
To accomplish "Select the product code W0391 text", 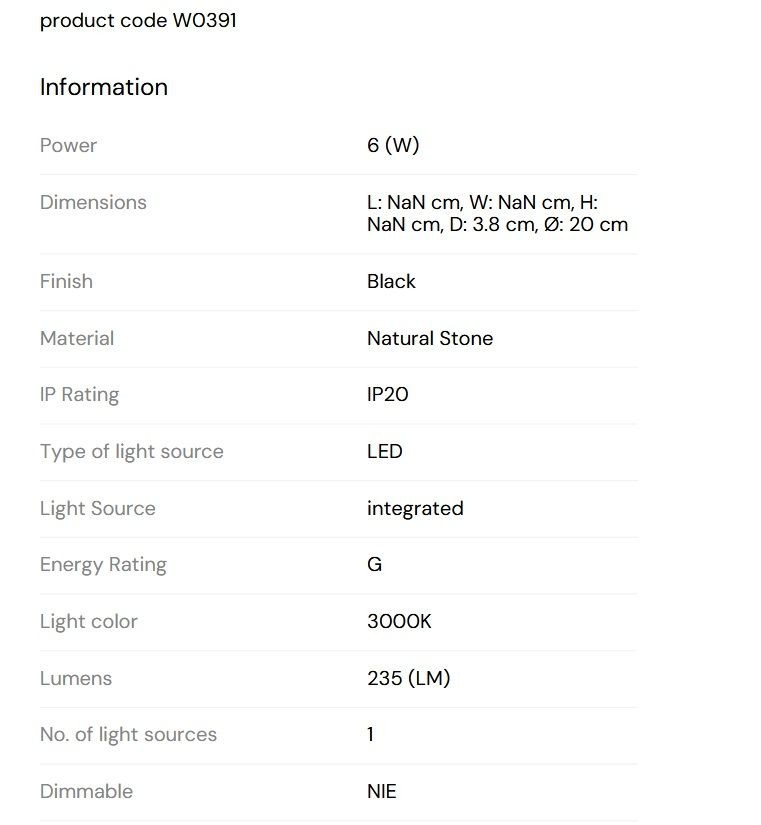I will [138, 21].
